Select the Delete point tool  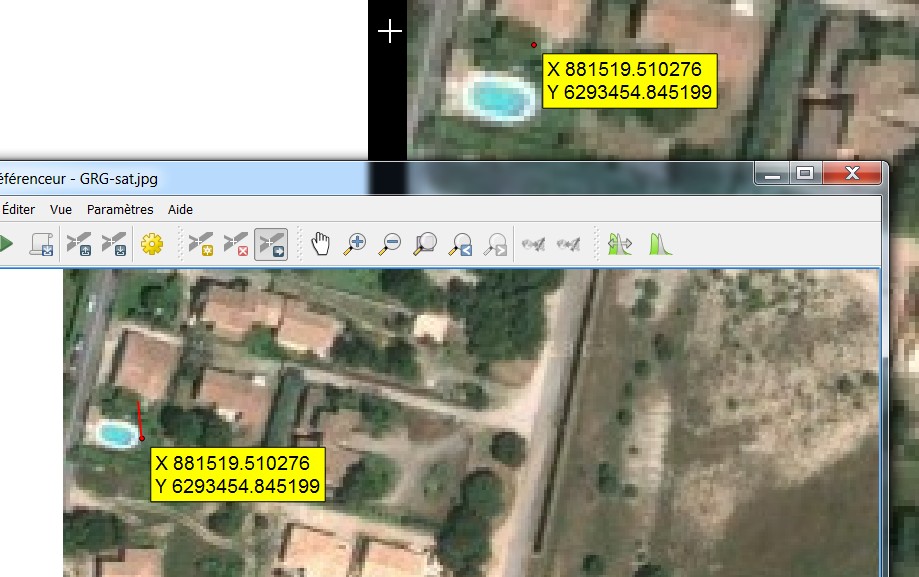click(x=236, y=244)
